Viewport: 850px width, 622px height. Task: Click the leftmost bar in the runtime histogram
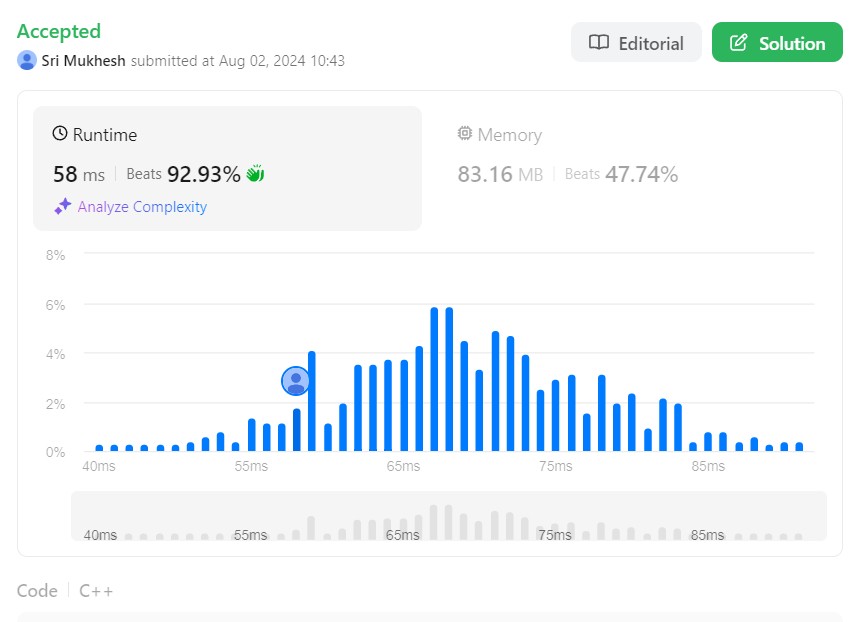tap(99, 447)
